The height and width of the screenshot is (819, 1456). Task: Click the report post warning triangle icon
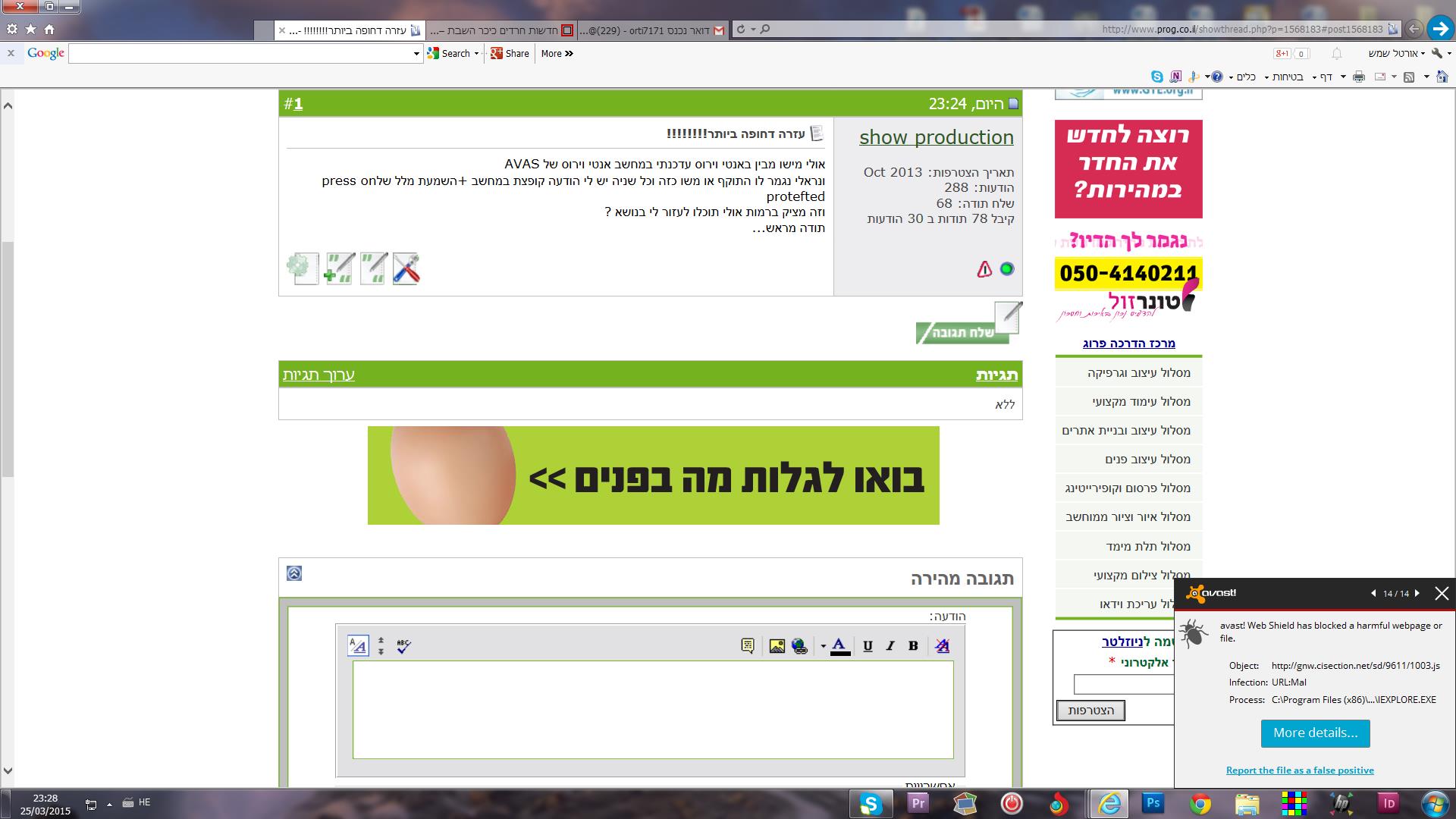click(x=984, y=269)
